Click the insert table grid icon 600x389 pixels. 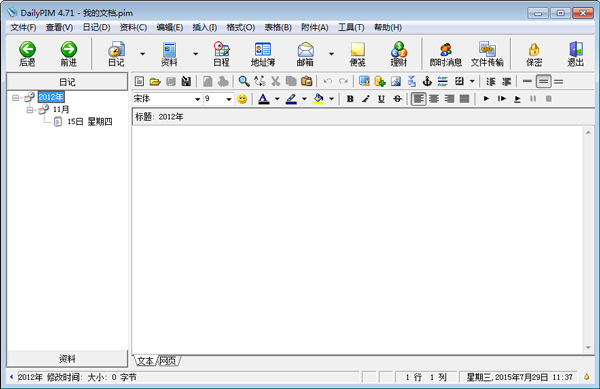(x=459, y=81)
